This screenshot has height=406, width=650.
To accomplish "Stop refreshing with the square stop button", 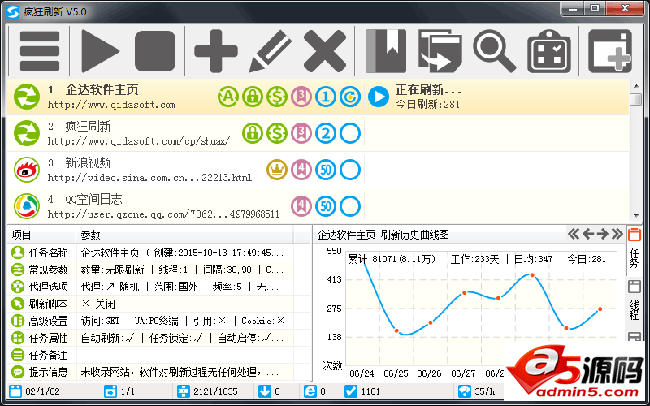I will (155, 51).
